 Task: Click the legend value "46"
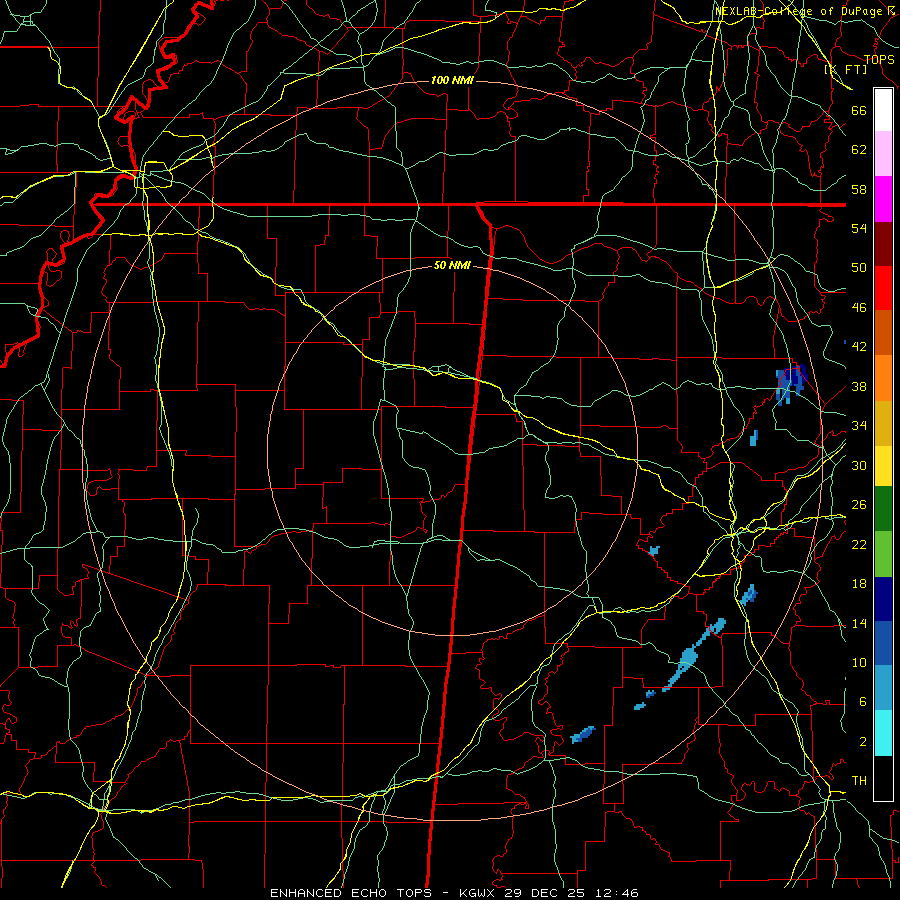coord(859,307)
